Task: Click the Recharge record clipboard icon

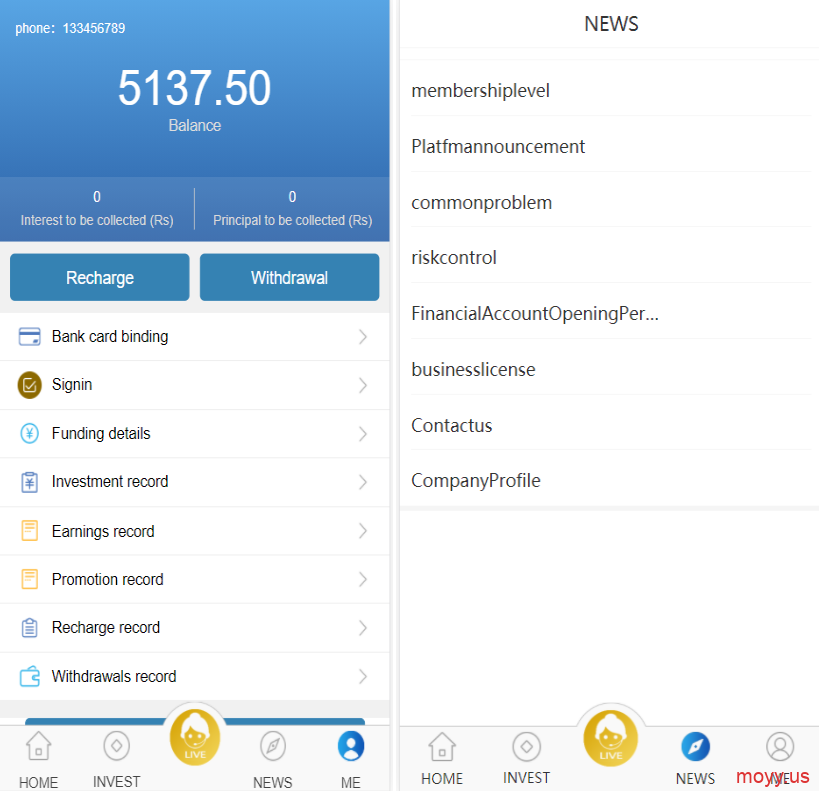Action: tap(30, 627)
